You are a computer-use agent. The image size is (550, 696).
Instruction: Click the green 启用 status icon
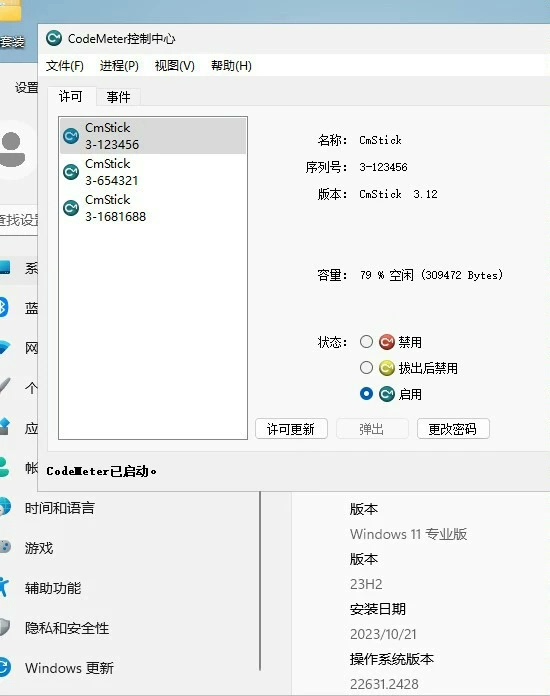(x=387, y=394)
